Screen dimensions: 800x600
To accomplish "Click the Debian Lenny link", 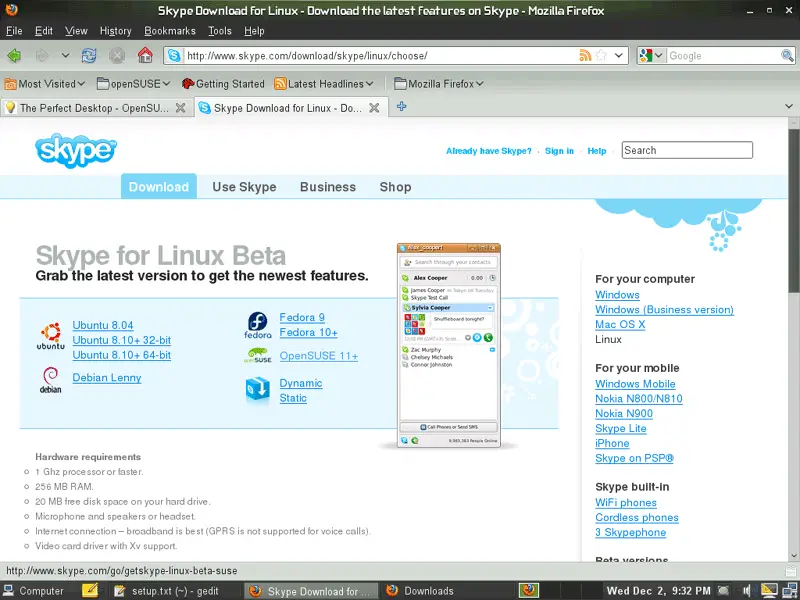I will 107,378.
